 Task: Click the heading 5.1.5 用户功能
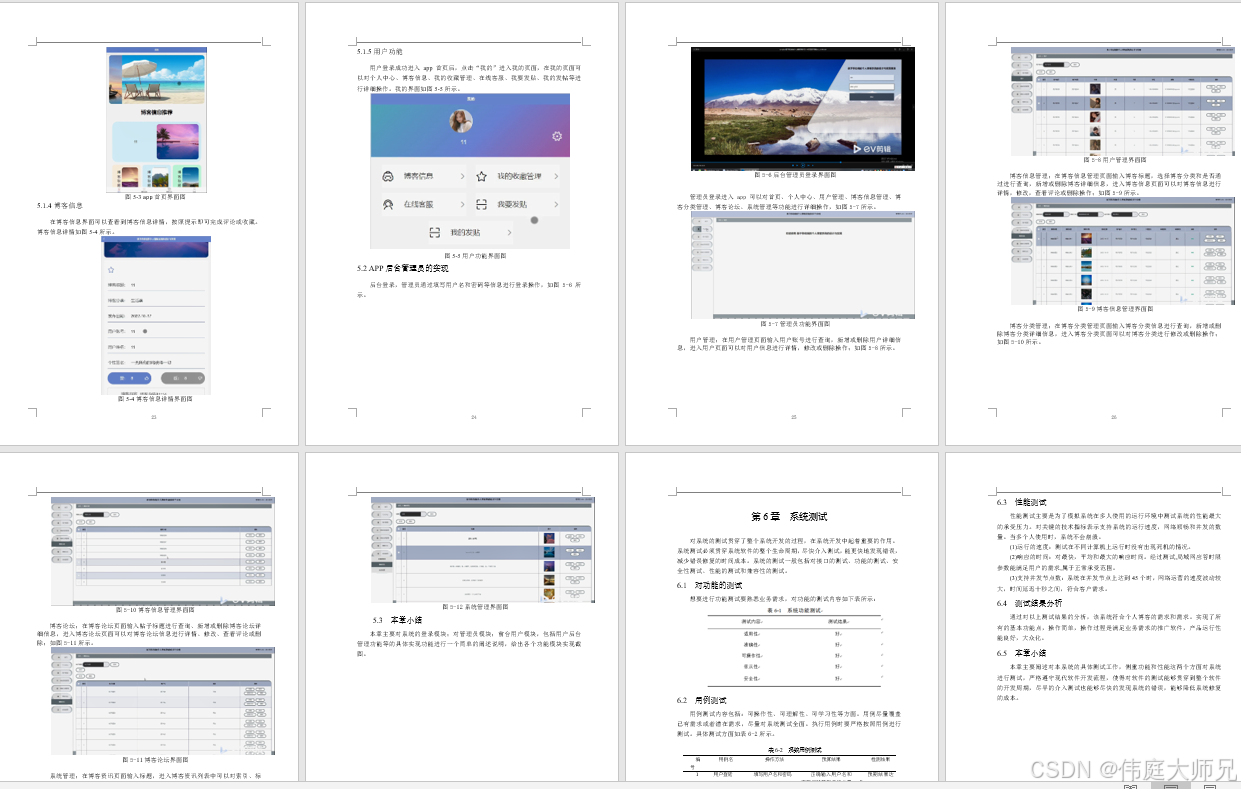[380, 50]
